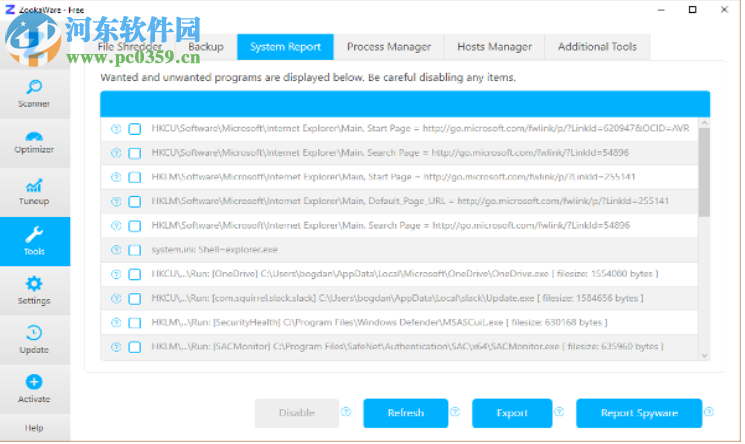Viewport: 745px width, 444px height.
Task: Select the HKCU Start Page entry text
Action: coord(420,128)
